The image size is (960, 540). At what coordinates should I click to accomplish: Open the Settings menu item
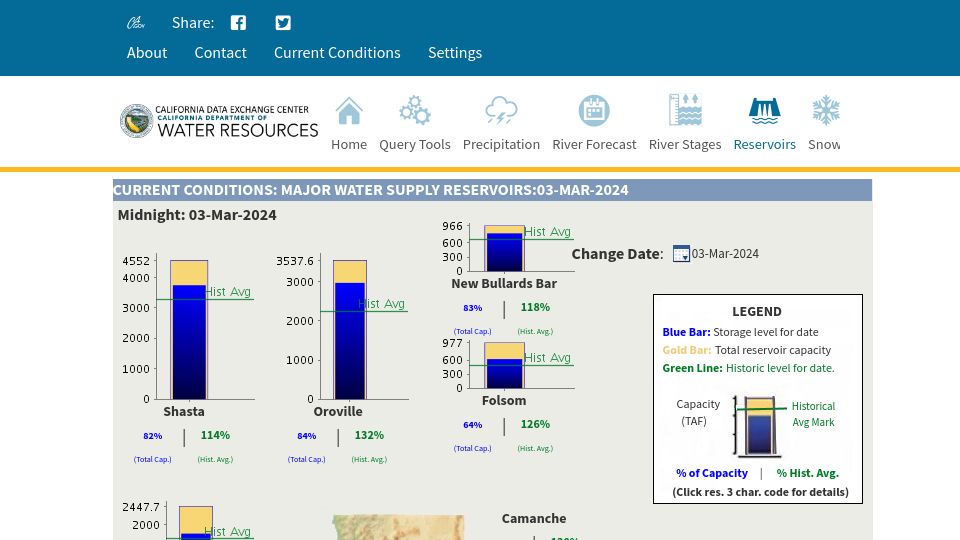tap(455, 53)
